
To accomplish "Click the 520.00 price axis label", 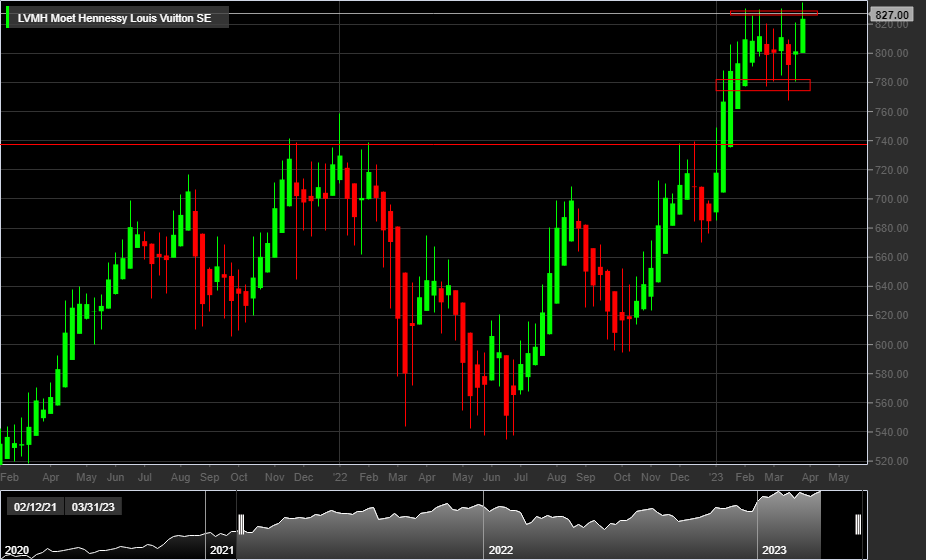I will coord(892,461).
